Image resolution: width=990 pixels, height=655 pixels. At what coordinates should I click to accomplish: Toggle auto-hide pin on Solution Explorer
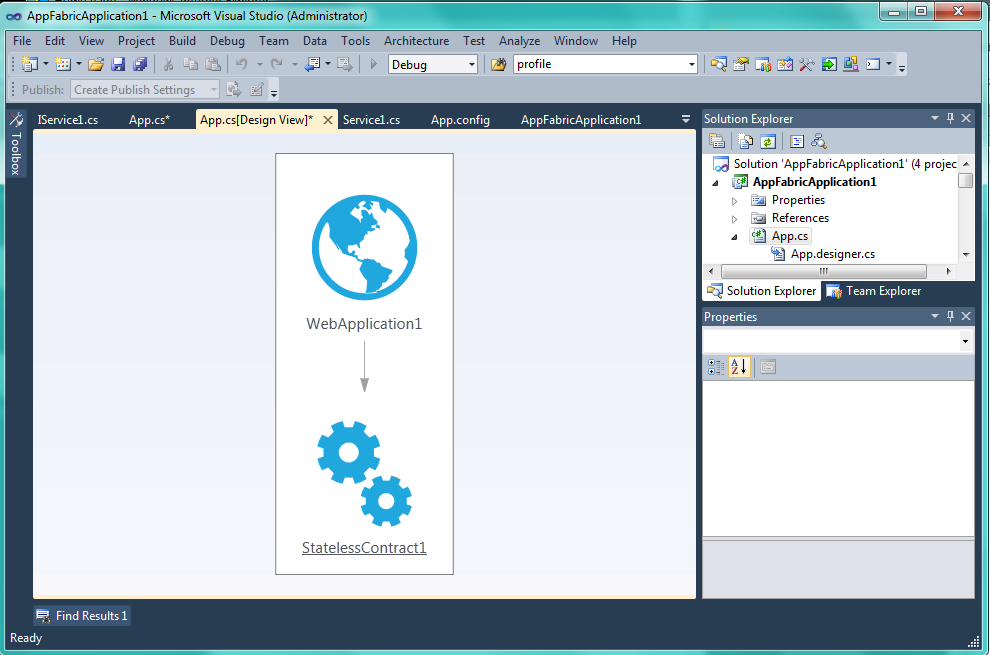click(950, 118)
